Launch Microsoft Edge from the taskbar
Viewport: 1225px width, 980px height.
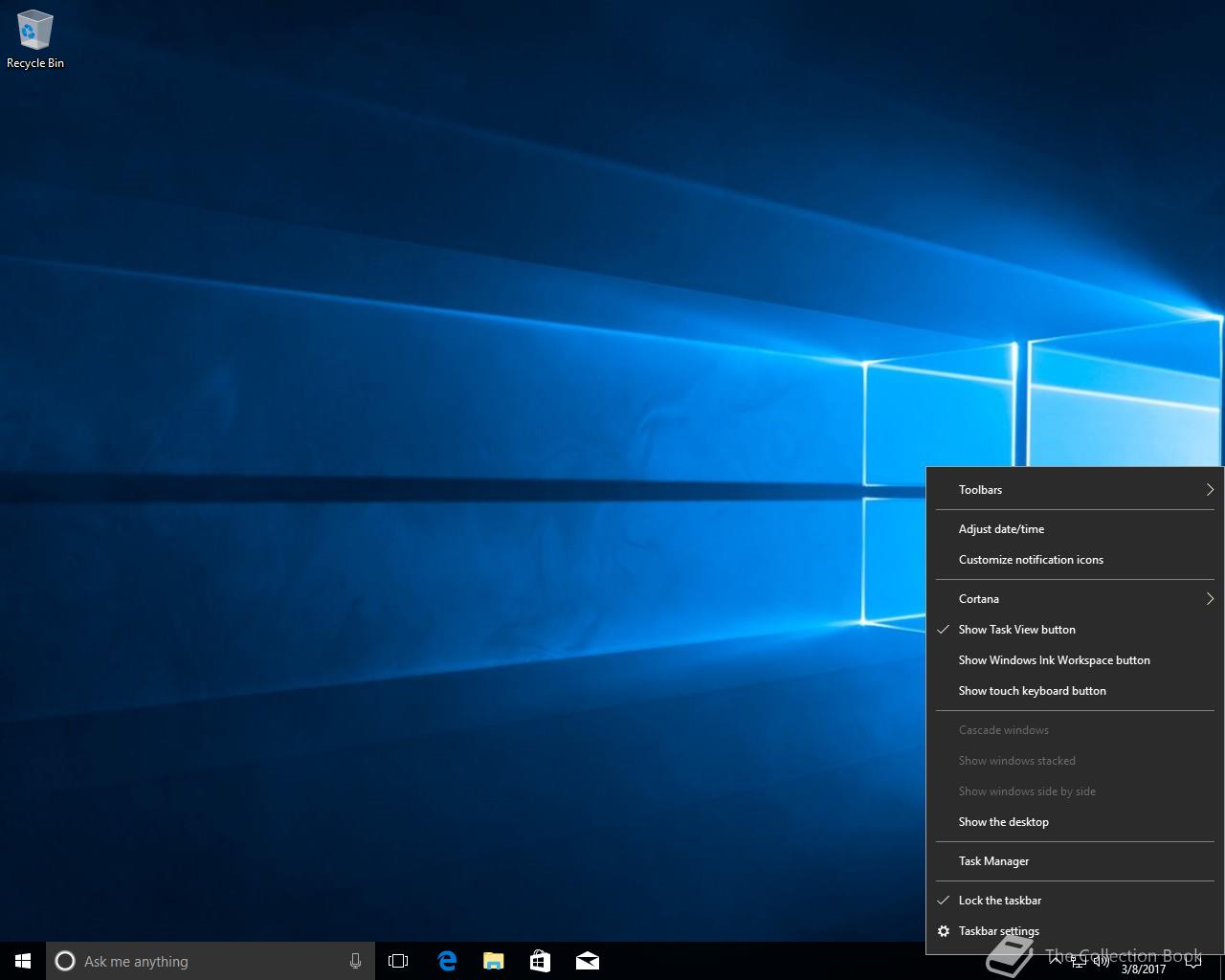(x=446, y=961)
